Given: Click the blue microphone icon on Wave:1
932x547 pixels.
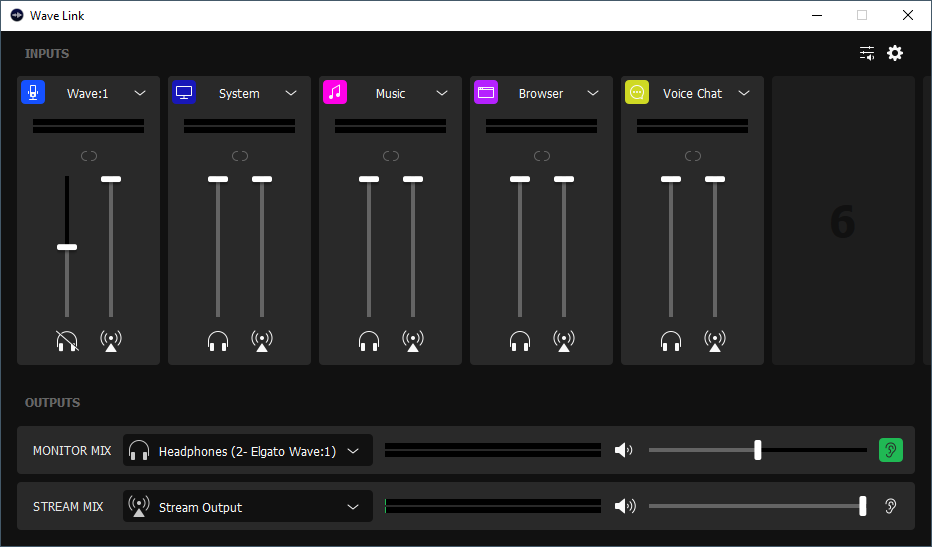Looking at the screenshot, I should coord(33,93).
